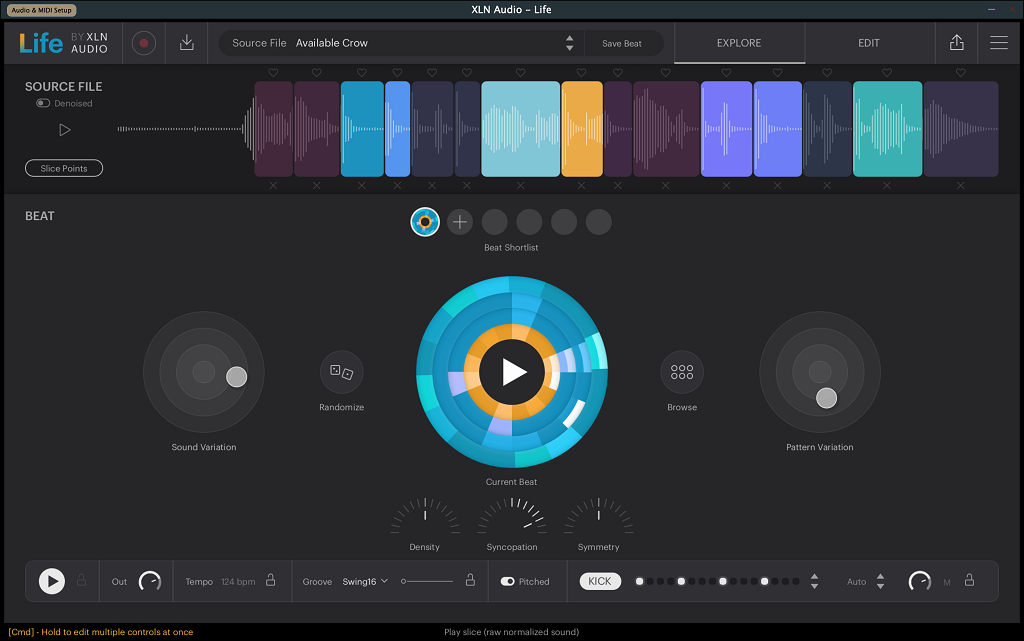Switch to the EXPLORE tab

click(x=739, y=43)
